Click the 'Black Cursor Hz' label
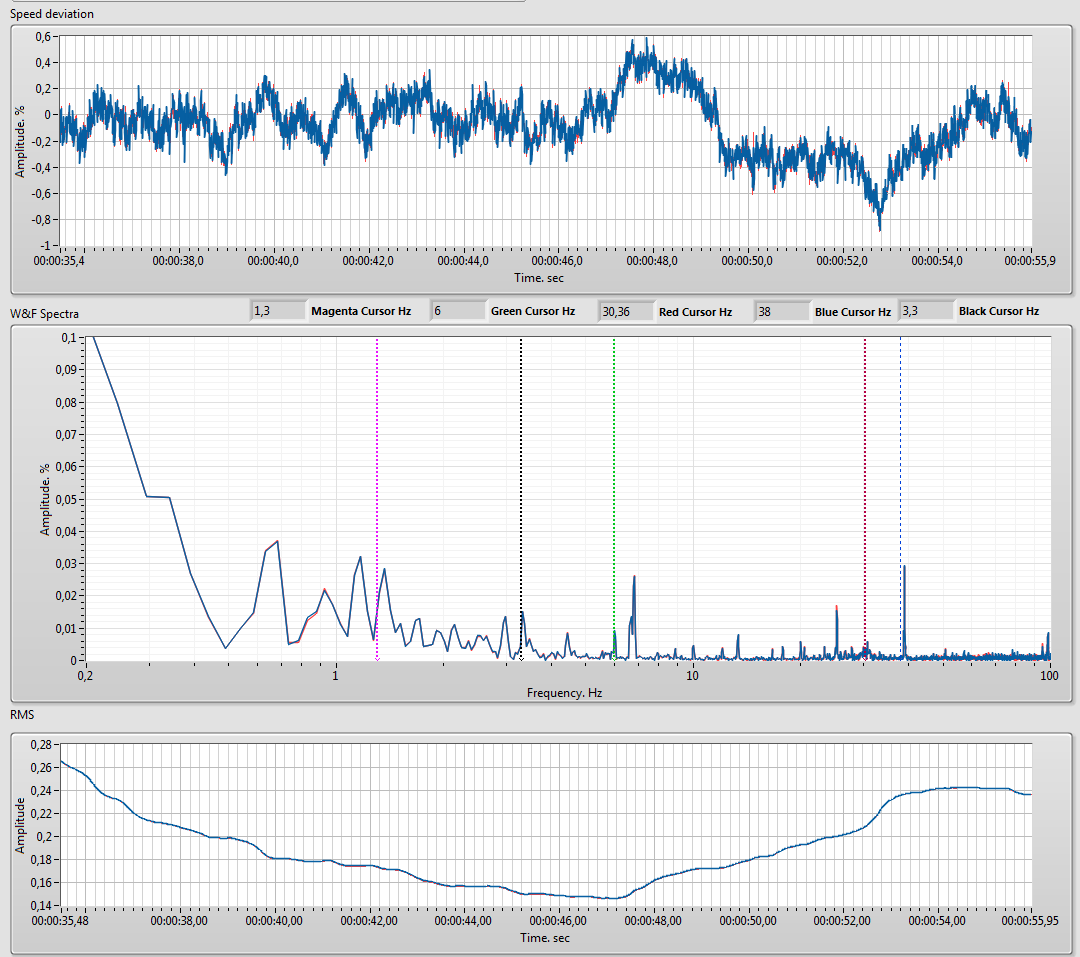The width and height of the screenshot is (1080, 957). [x=999, y=311]
